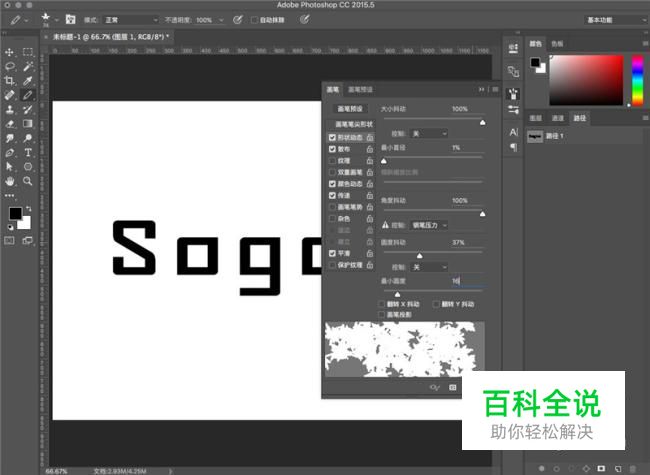Open the 模式 blend mode dropdown showing 正常
650x475 pixels.
(x=131, y=20)
